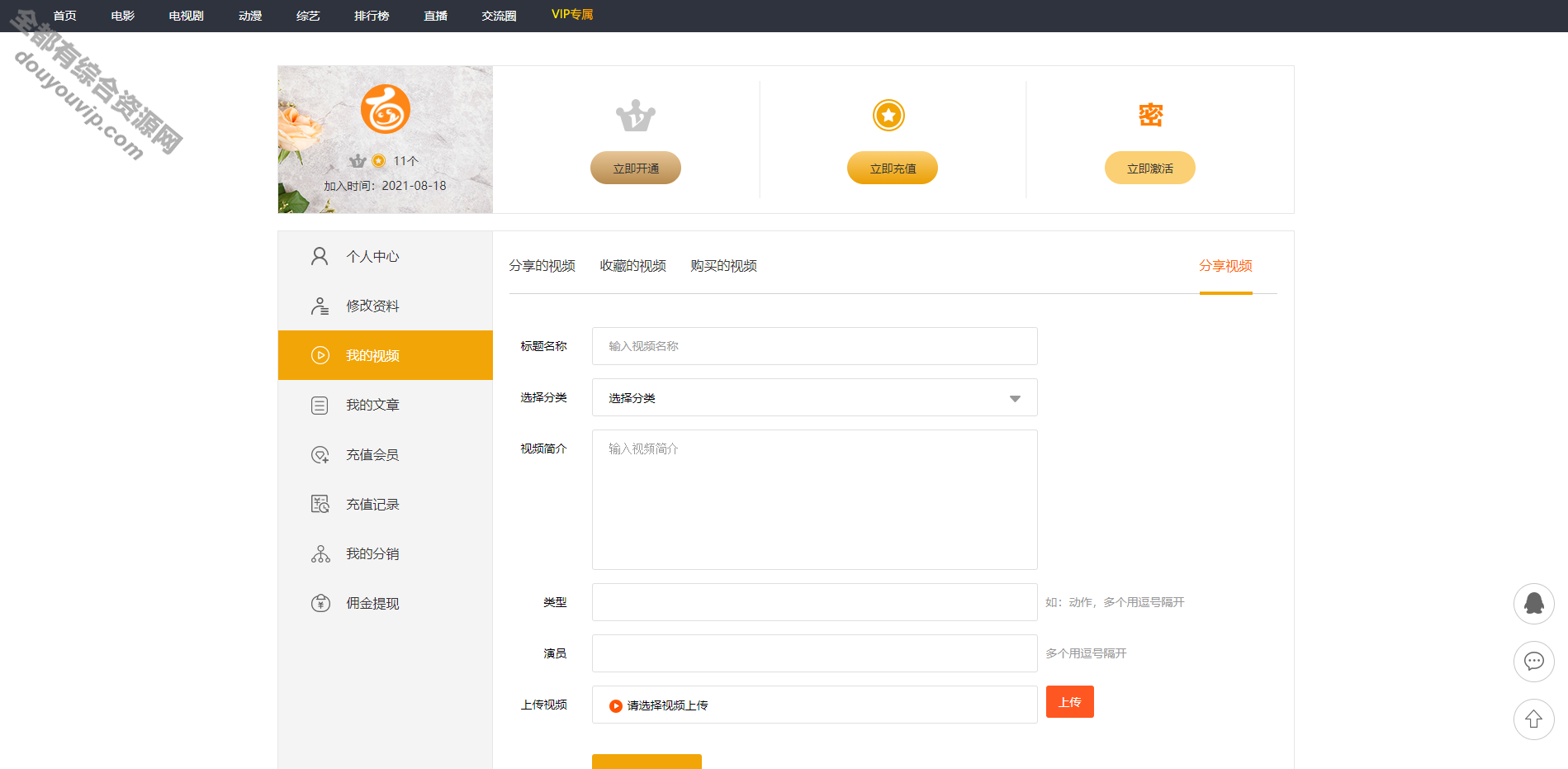This screenshot has width=1568, height=769.
Task: Open the chat message bubble button
Action: click(x=1534, y=662)
